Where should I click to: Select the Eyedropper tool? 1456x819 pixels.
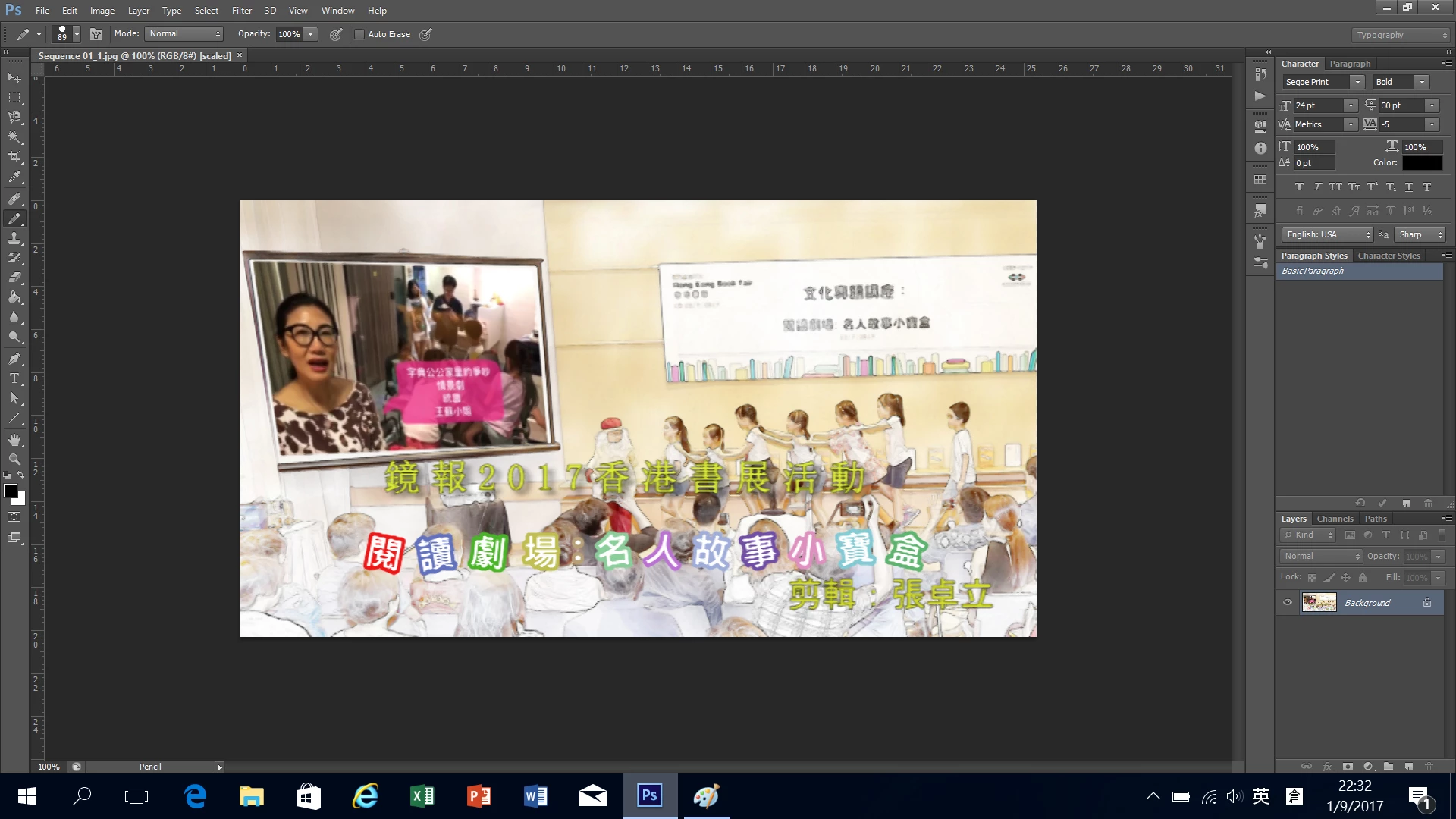point(14,177)
